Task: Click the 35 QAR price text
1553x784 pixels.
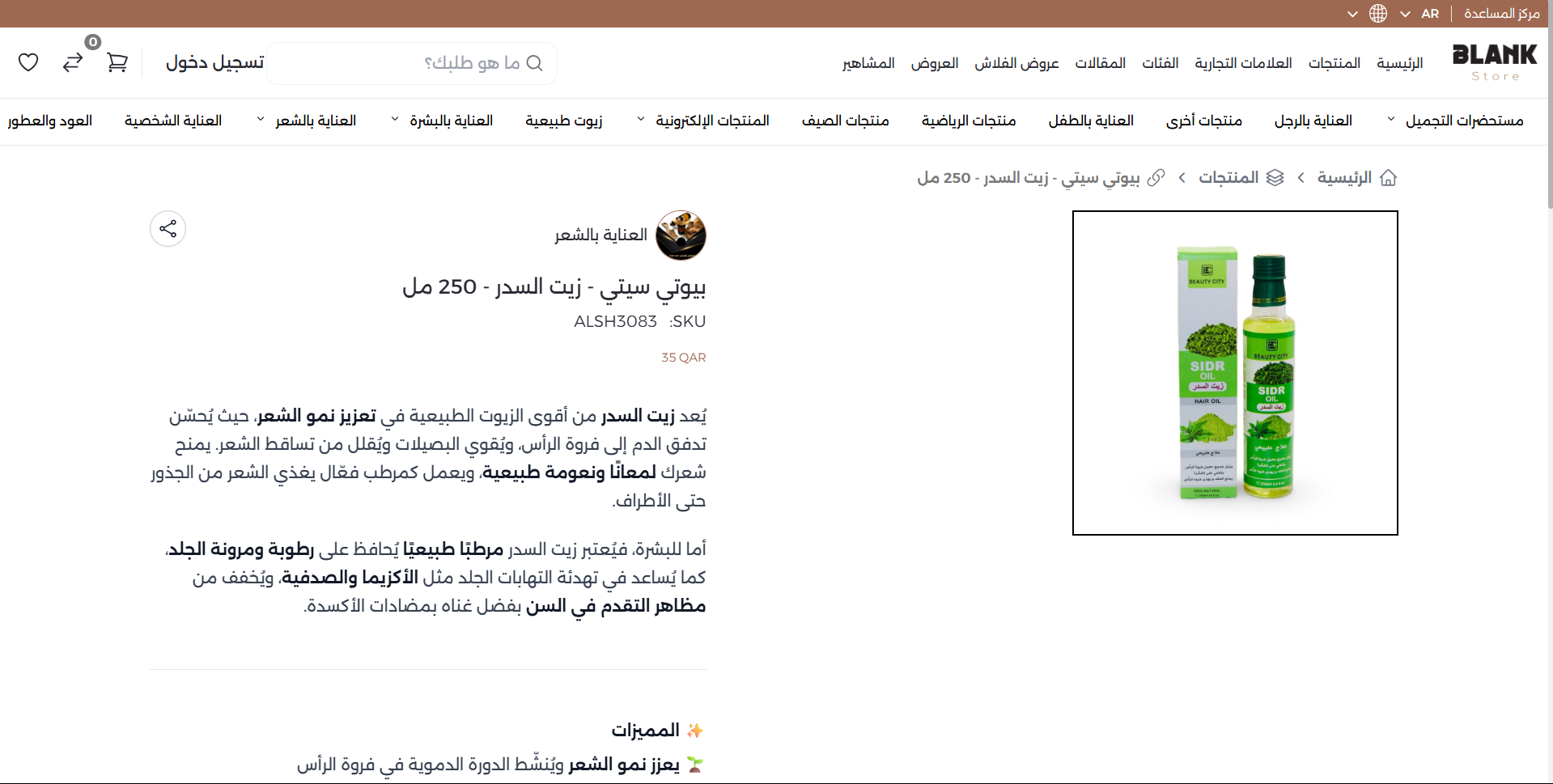Action: click(684, 358)
